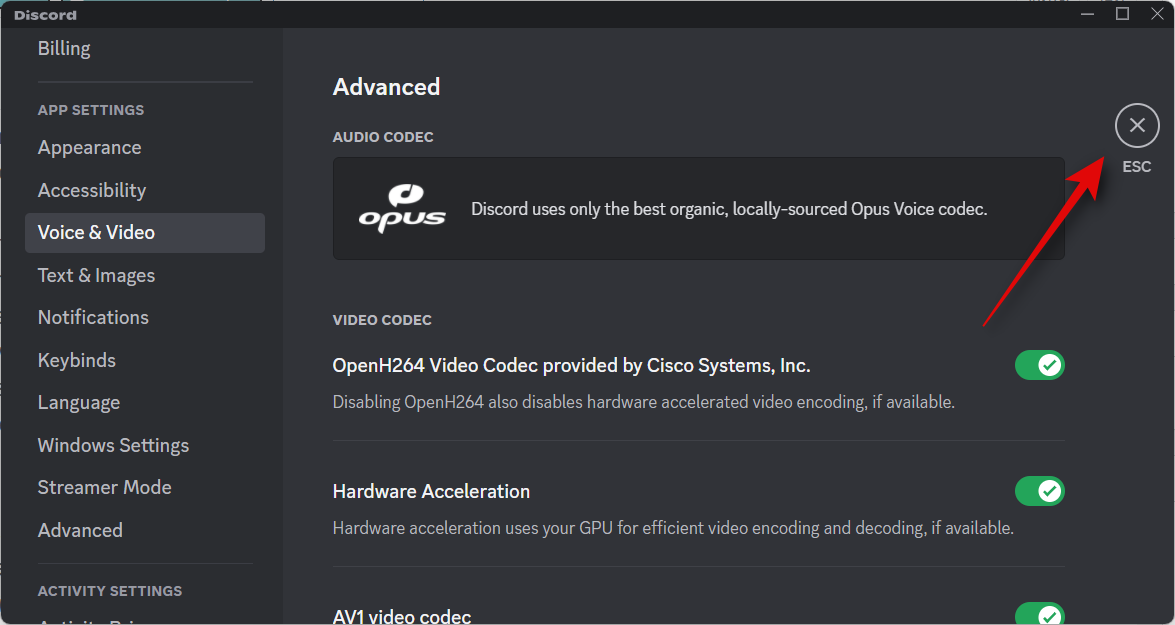Screen dimensions: 1175x625
Task: Minimize the Discord window
Action: coord(1087,13)
